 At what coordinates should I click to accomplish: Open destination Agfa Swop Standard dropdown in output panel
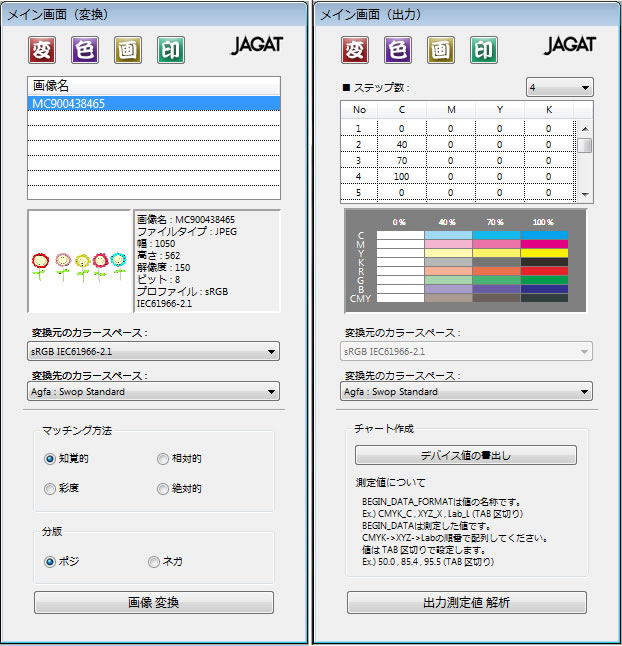[468, 392]
